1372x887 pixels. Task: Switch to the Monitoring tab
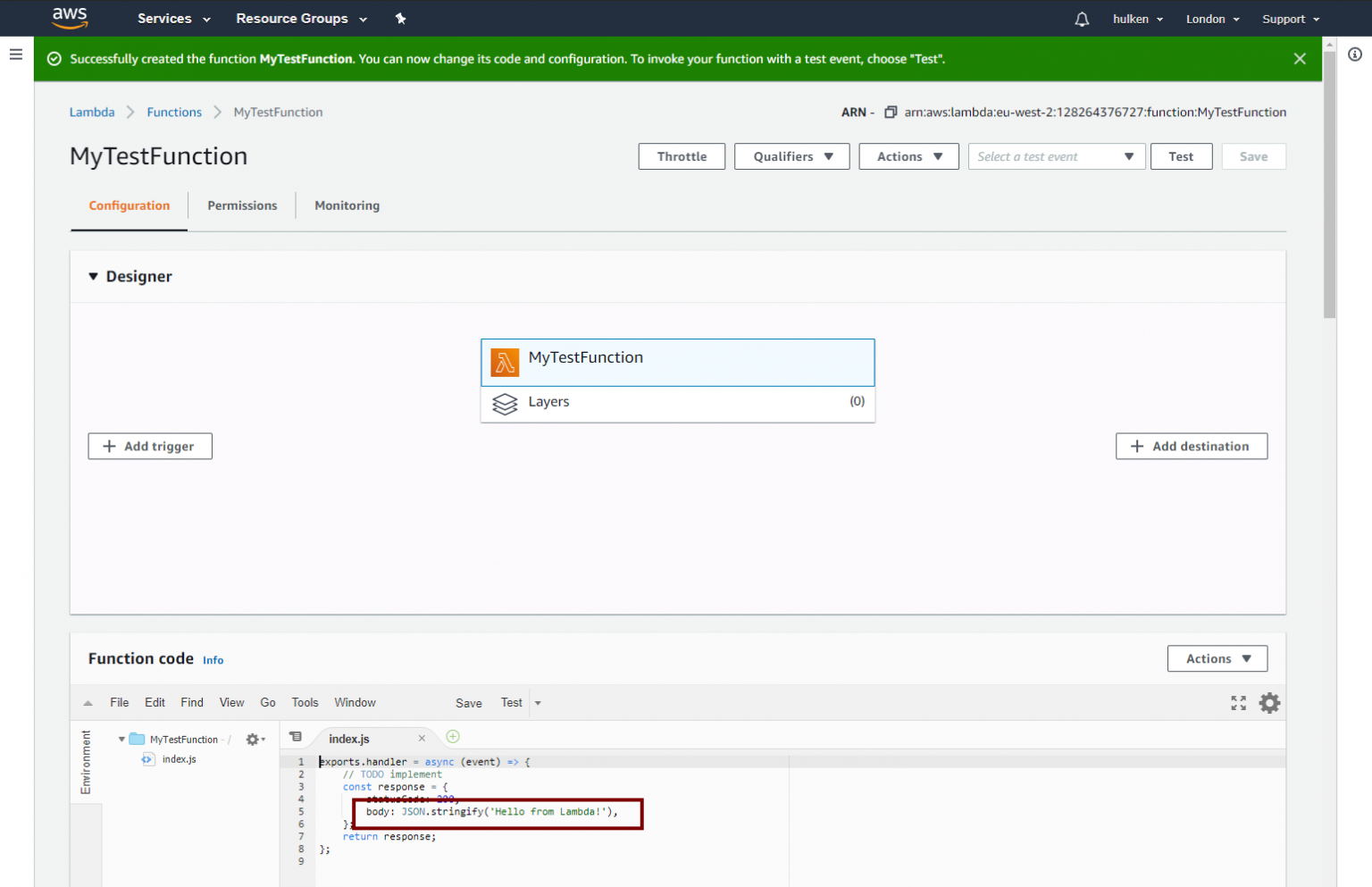coord(347,205)
